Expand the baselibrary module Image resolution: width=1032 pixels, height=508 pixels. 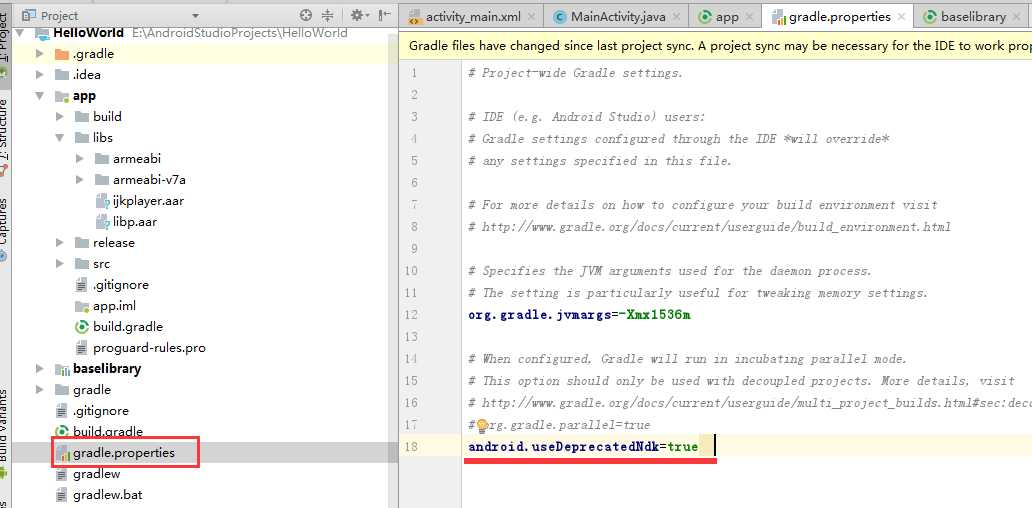pyautogui.click(x=39, y=368)
